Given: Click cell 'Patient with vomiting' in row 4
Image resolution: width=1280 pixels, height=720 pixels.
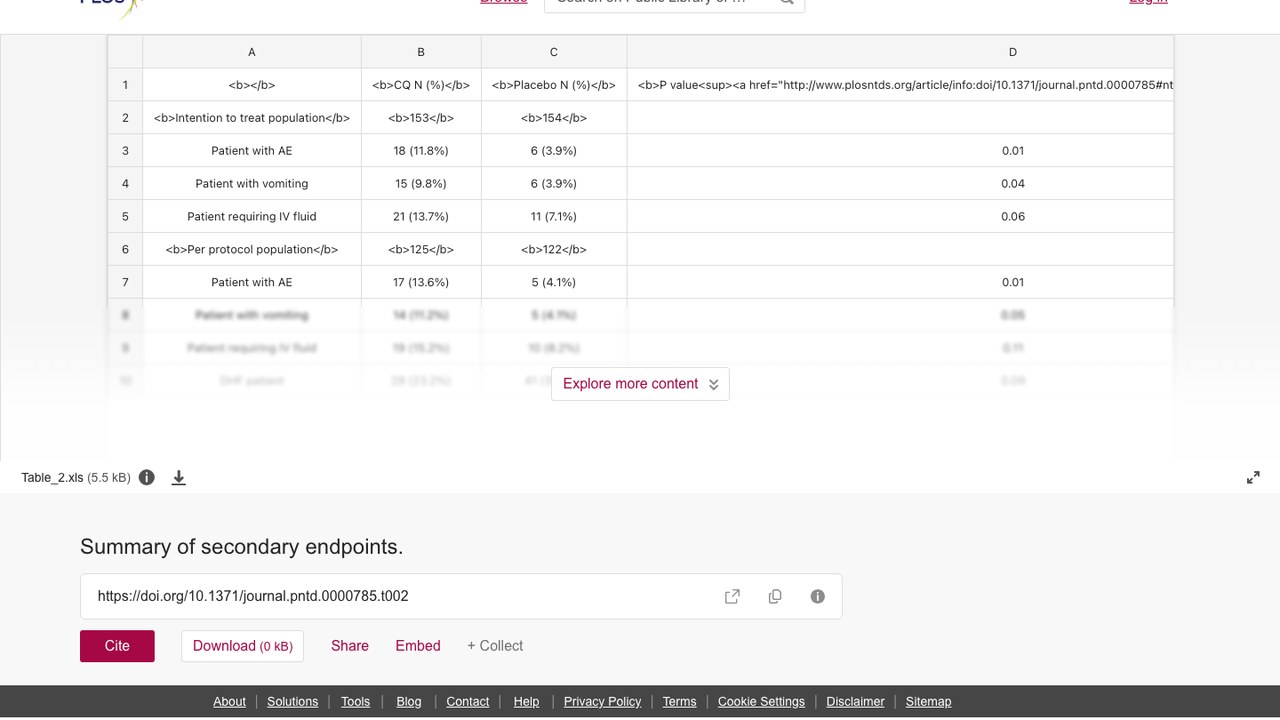Looking at the screenshot, I should (252, 184).
